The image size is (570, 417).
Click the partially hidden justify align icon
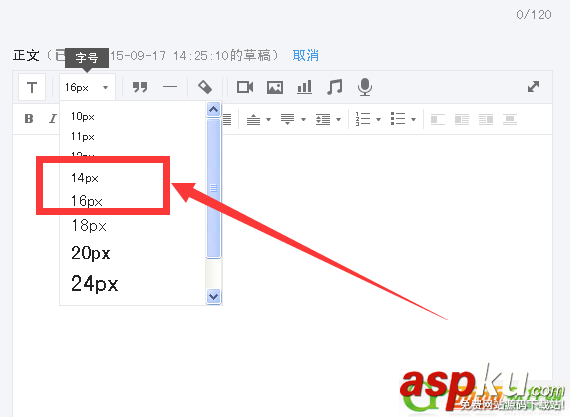point(227,119)
